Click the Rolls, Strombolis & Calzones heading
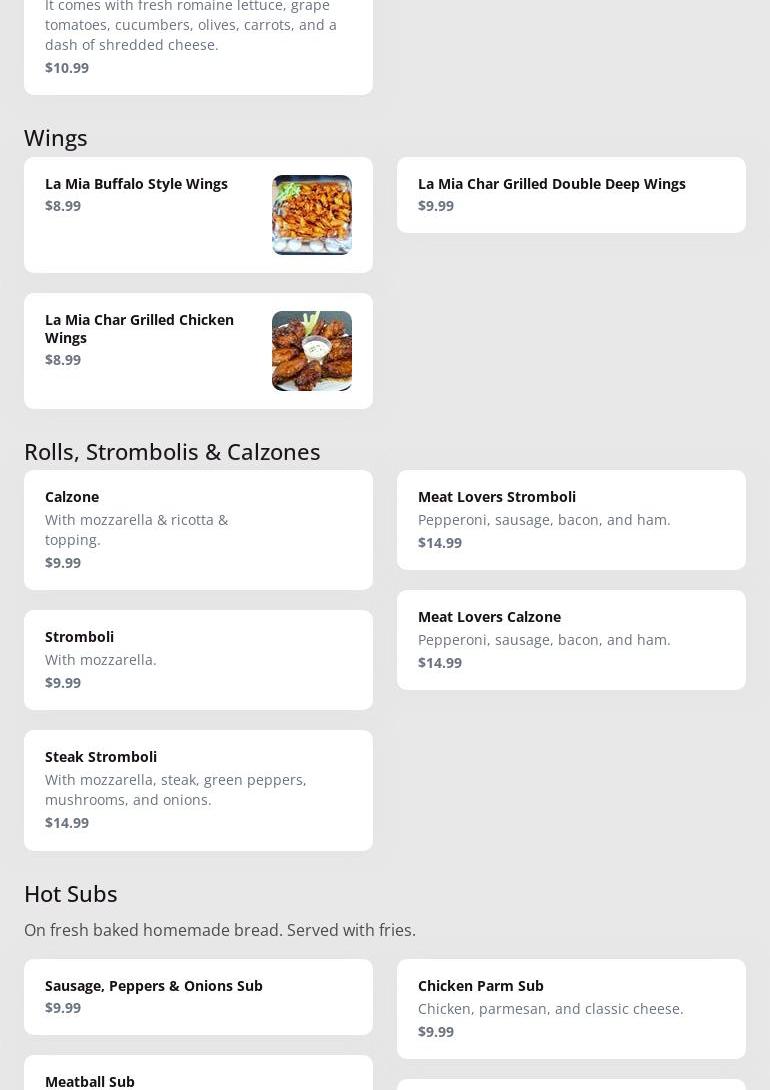 (172, 451)
